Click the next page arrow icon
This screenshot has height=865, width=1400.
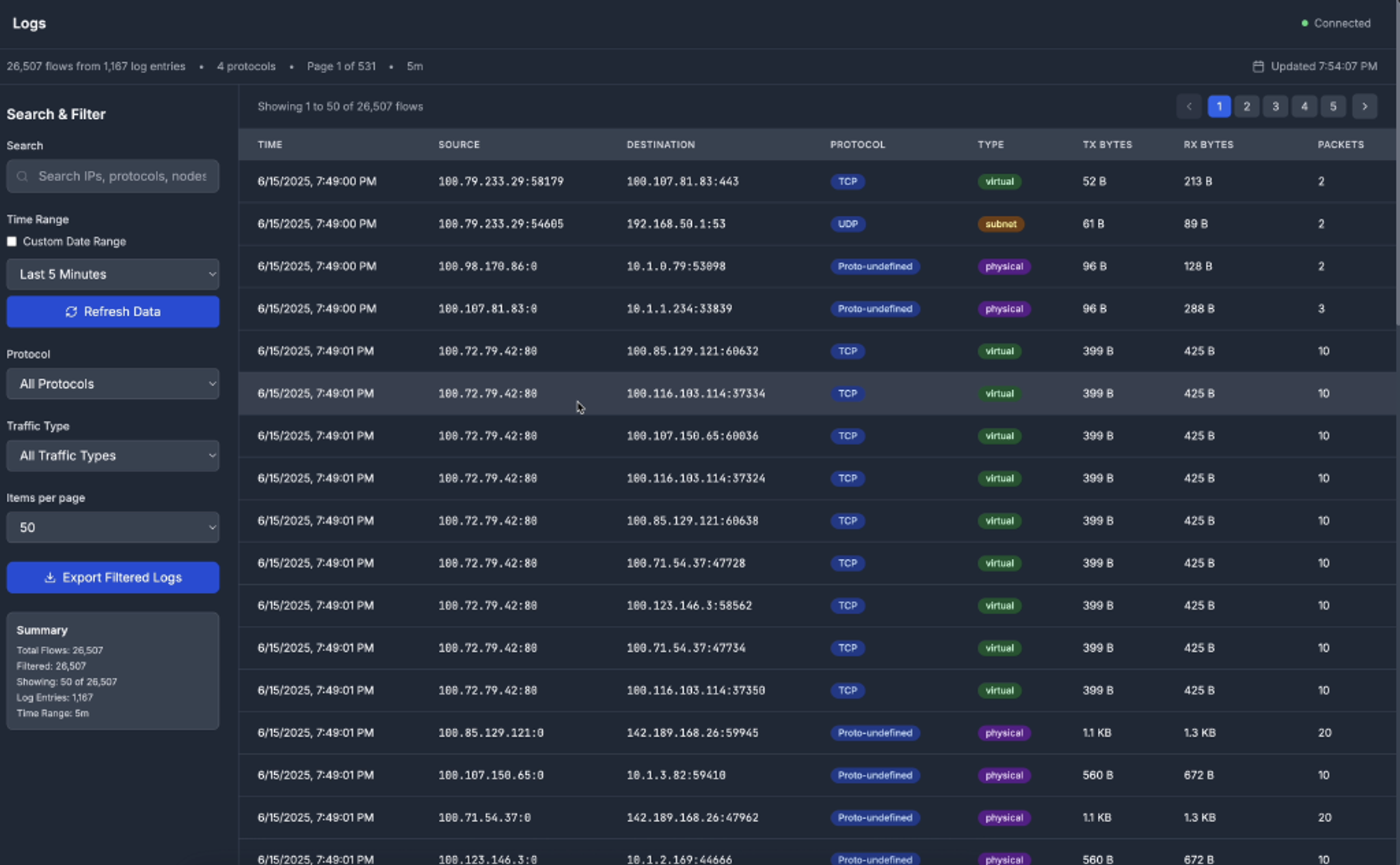1364,107
